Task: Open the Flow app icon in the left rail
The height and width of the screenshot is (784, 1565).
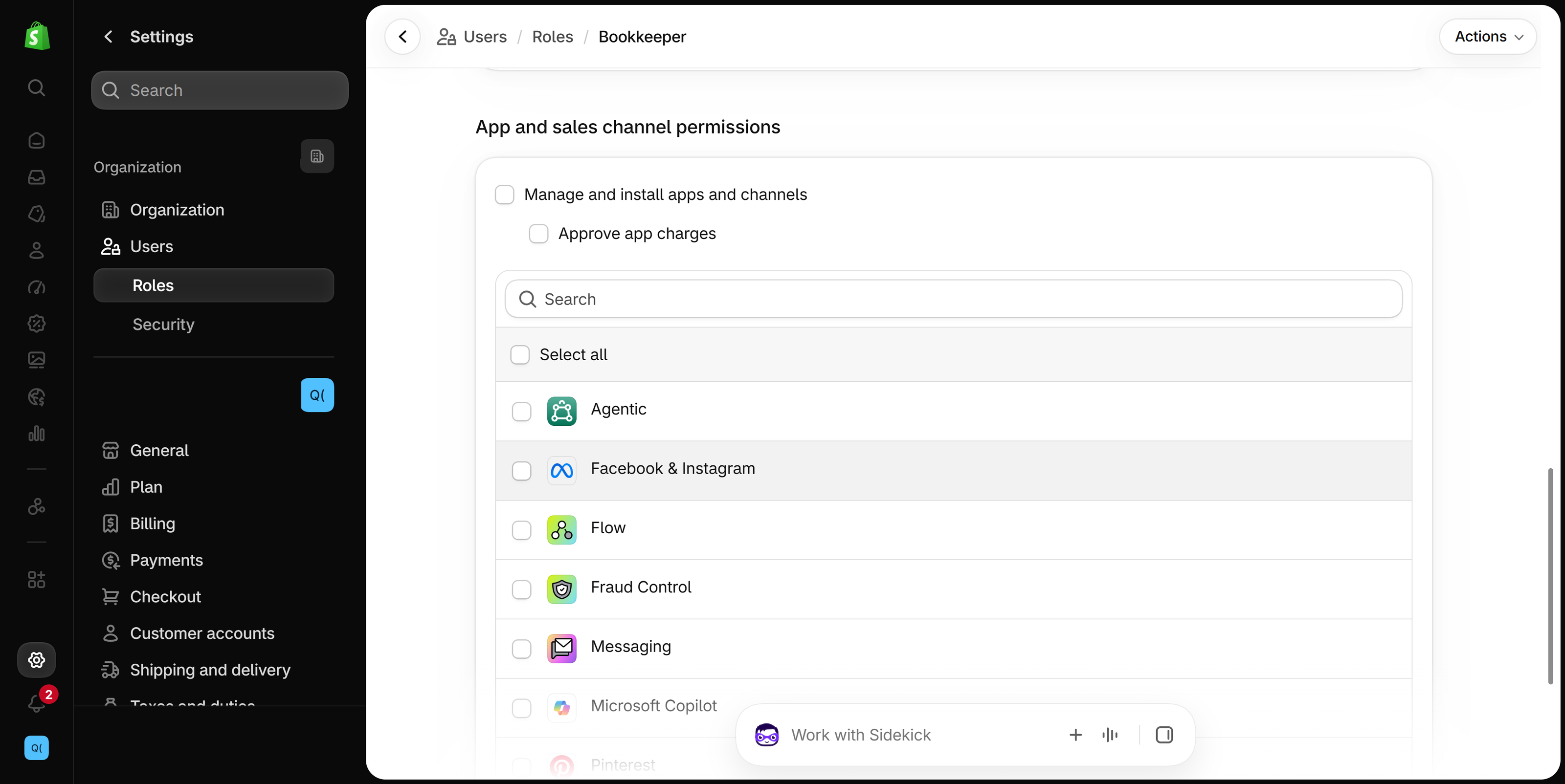Action: [37, 506]
